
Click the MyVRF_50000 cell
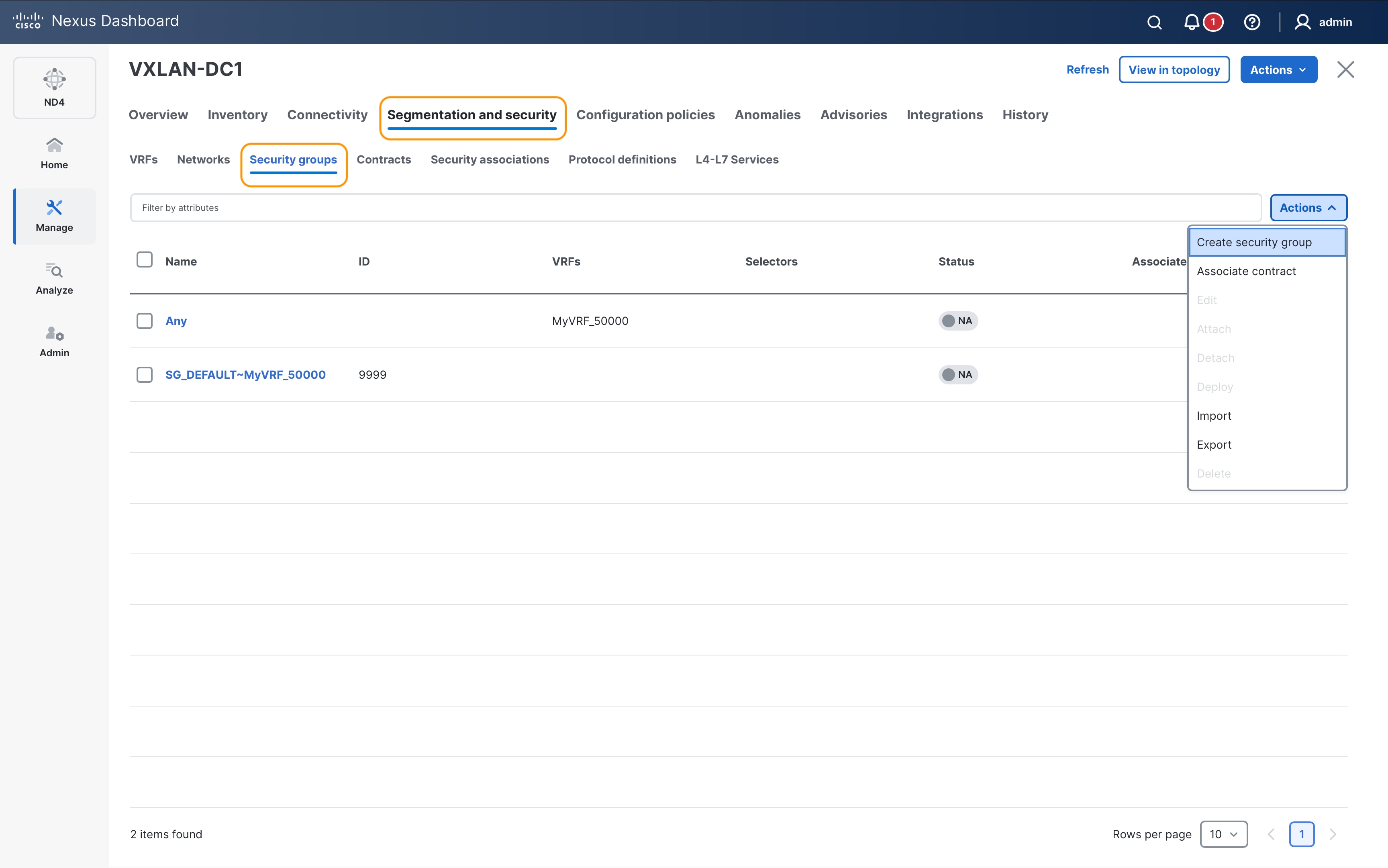(x=590, y=321)
